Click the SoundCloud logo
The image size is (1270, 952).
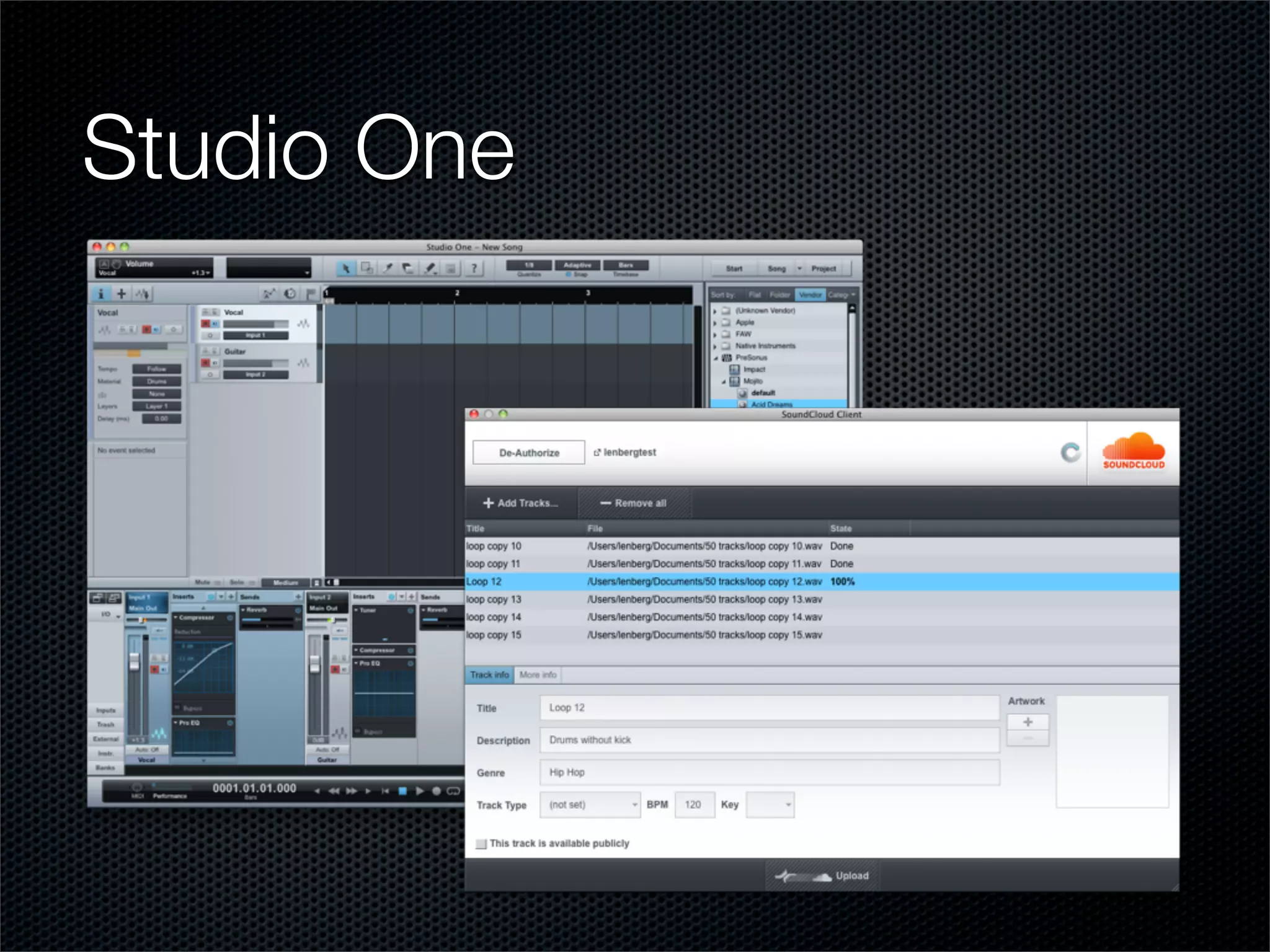click(x=1133, y=451)
